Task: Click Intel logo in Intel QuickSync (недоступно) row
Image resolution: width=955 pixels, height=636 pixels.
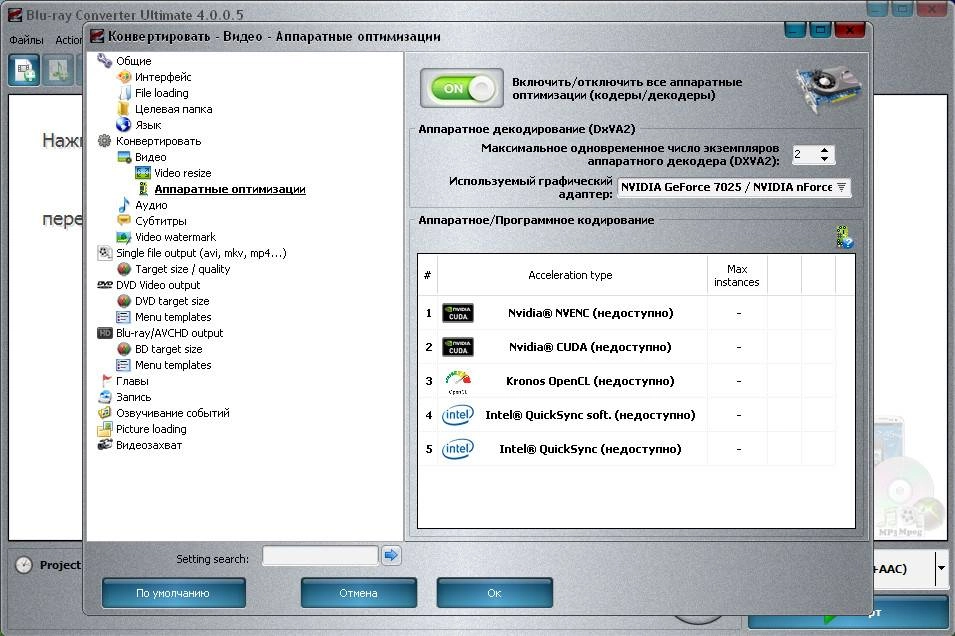Action: [457, 449]
